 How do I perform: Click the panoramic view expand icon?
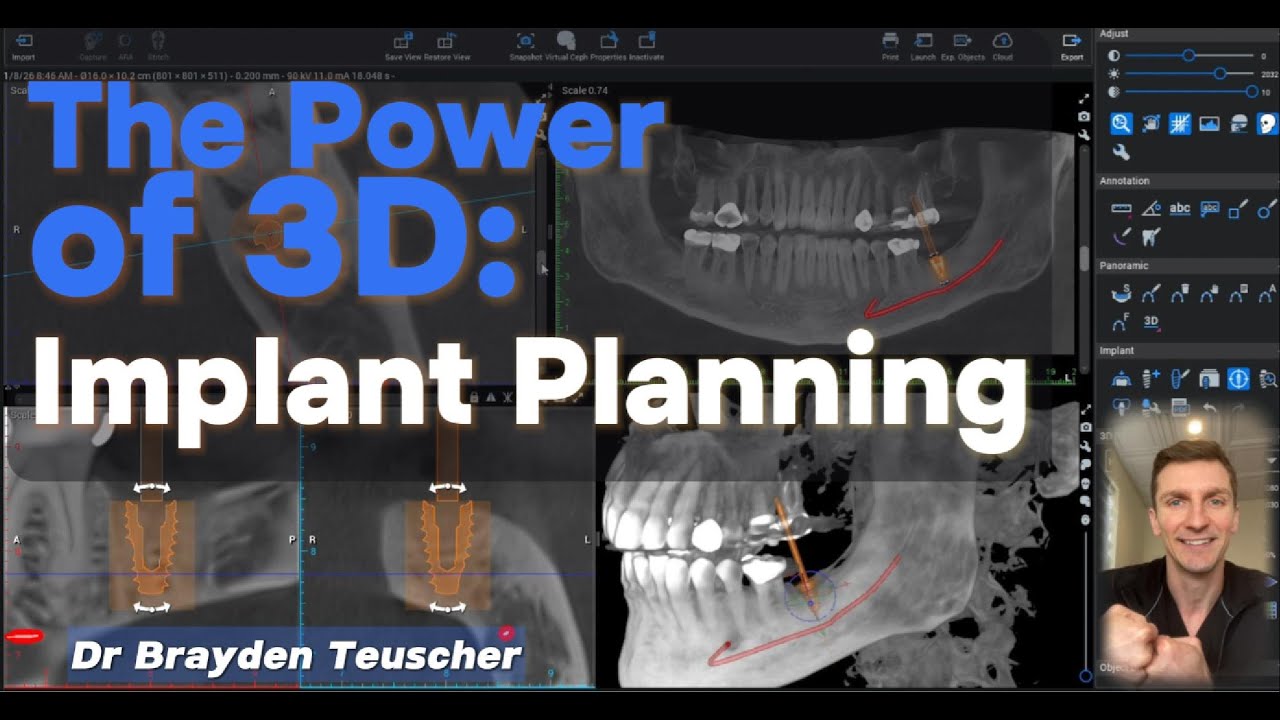1084,99
